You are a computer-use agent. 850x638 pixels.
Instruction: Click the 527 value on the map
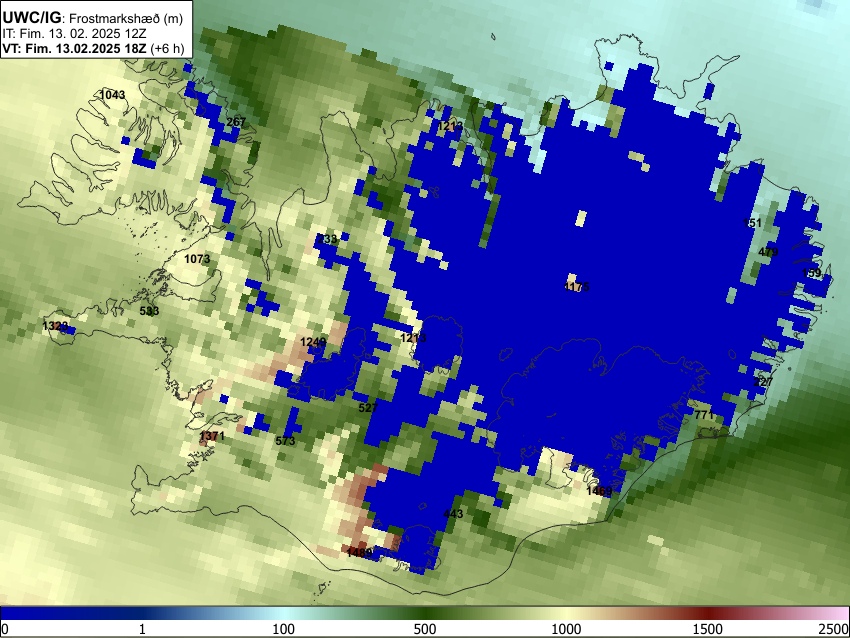[x=368, y=408]
